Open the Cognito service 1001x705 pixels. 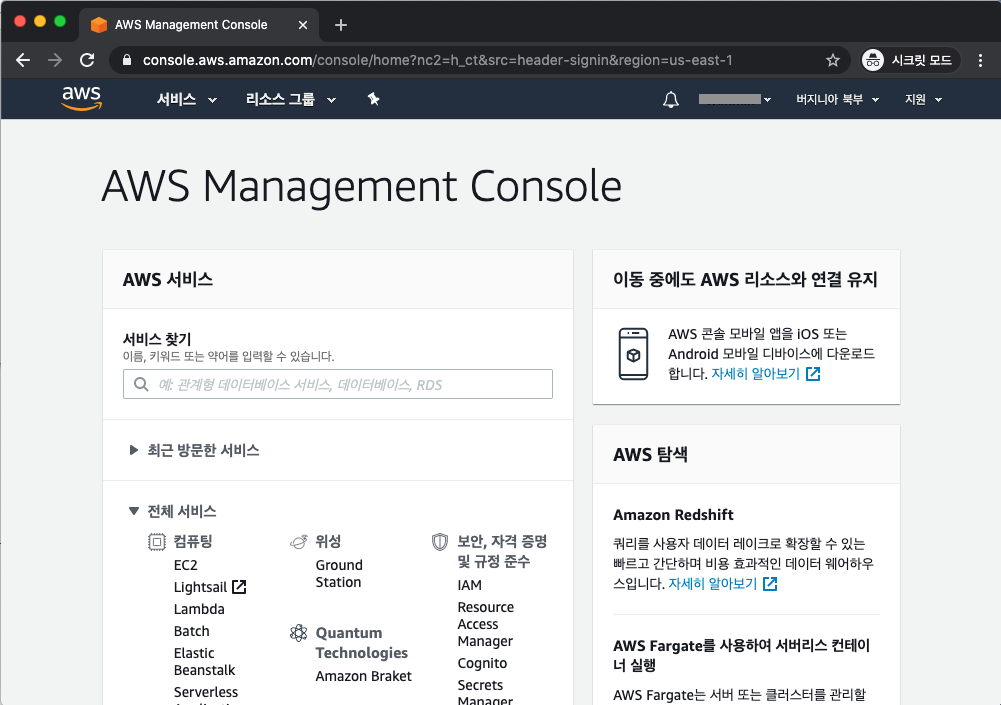482,663
